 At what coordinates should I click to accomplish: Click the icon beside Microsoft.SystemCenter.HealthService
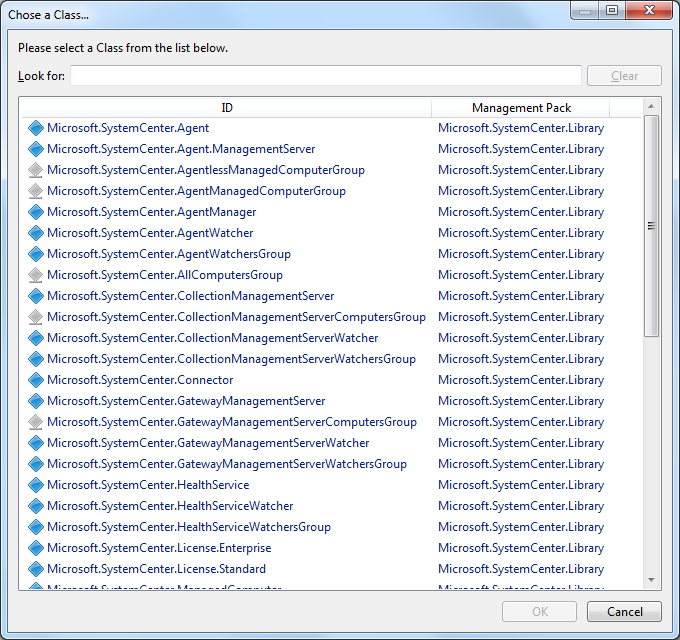(x=36, y=485)
